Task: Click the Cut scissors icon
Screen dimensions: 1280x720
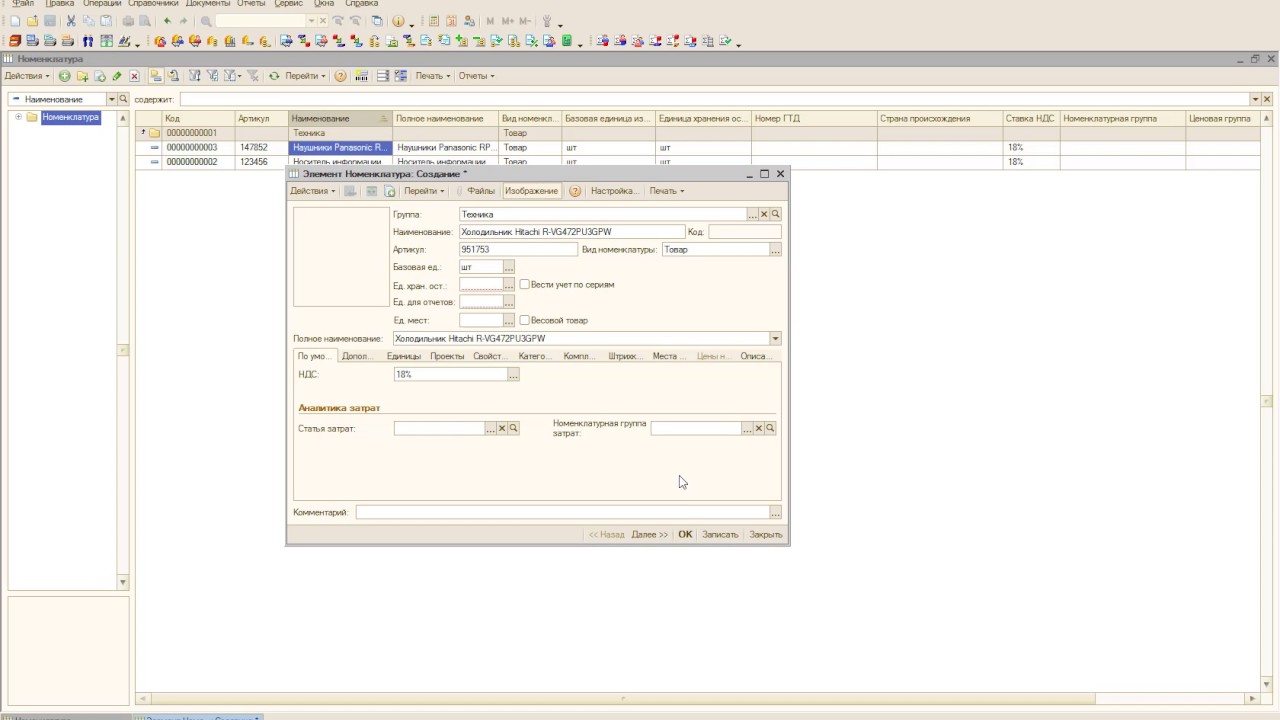Action: pyautogui.click(x=71, y=21)
